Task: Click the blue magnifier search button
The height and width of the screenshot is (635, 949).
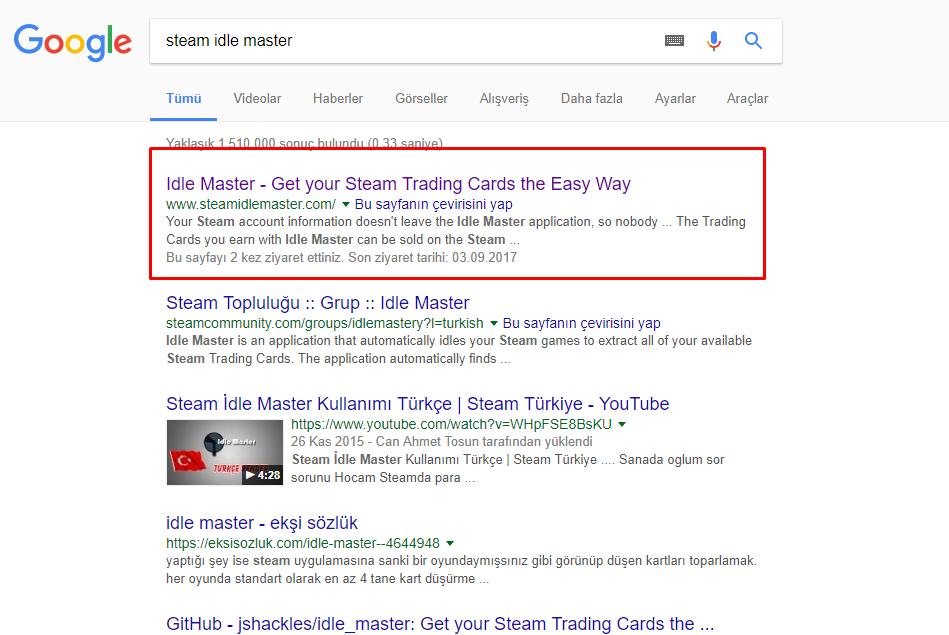Action: point(753,41)
